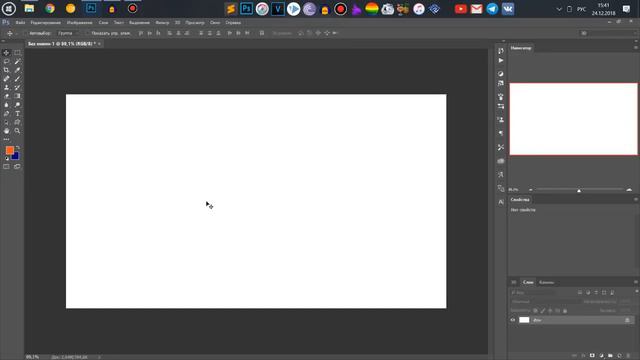Reset default foreground and background colors
Image resolution: width=640 pixels, height=360 pixels.
(7, 158)
